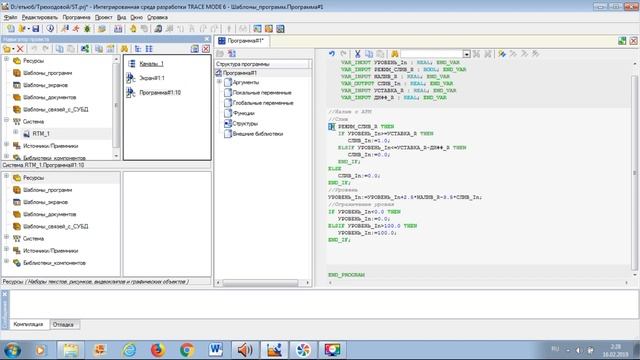This screenshot has width=640, height=360.
Task: Open the Файл menu
Action: (10, 18)
